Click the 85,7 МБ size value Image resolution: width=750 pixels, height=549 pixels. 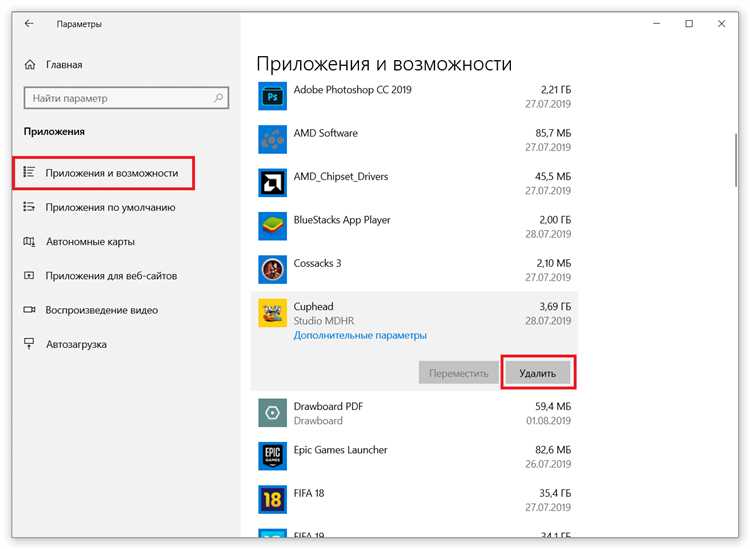coord(553,133)
